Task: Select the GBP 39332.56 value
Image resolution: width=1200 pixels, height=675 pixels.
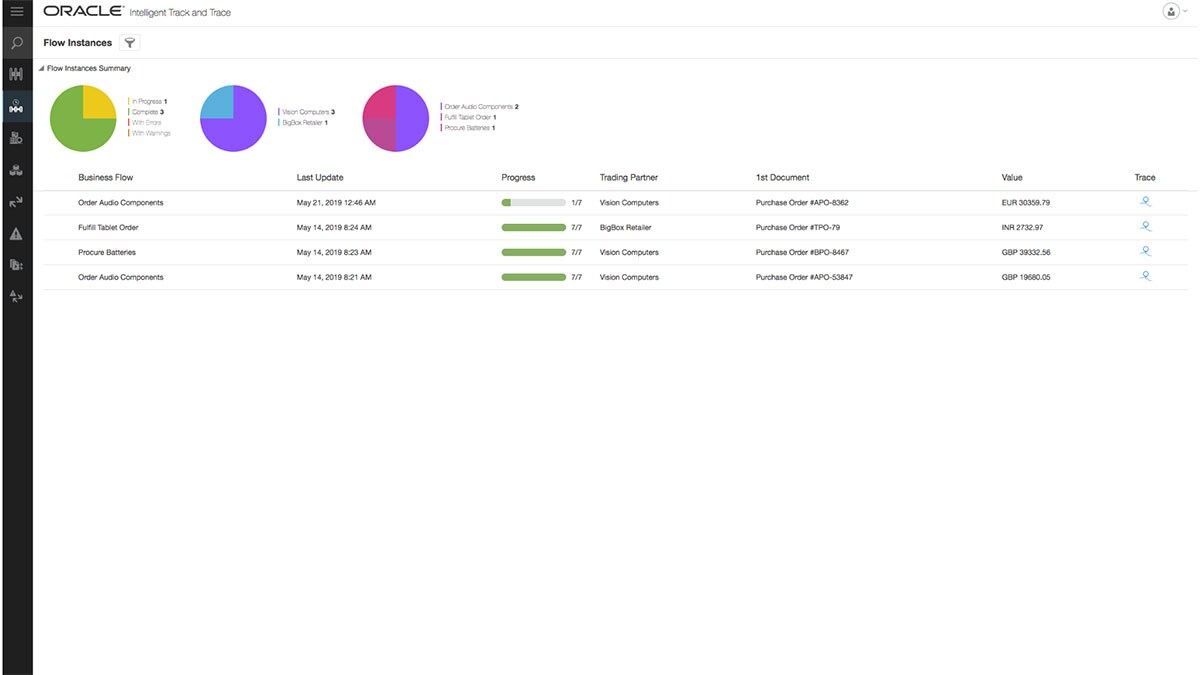Action: (x=1026, y=252)
